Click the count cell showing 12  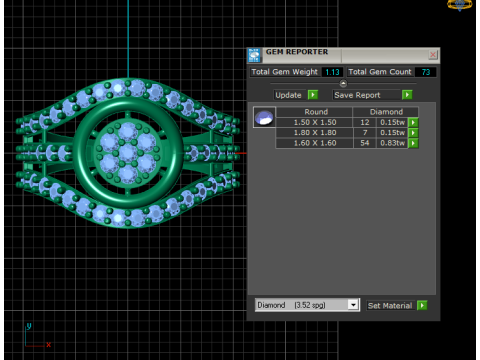coord(364,122)
